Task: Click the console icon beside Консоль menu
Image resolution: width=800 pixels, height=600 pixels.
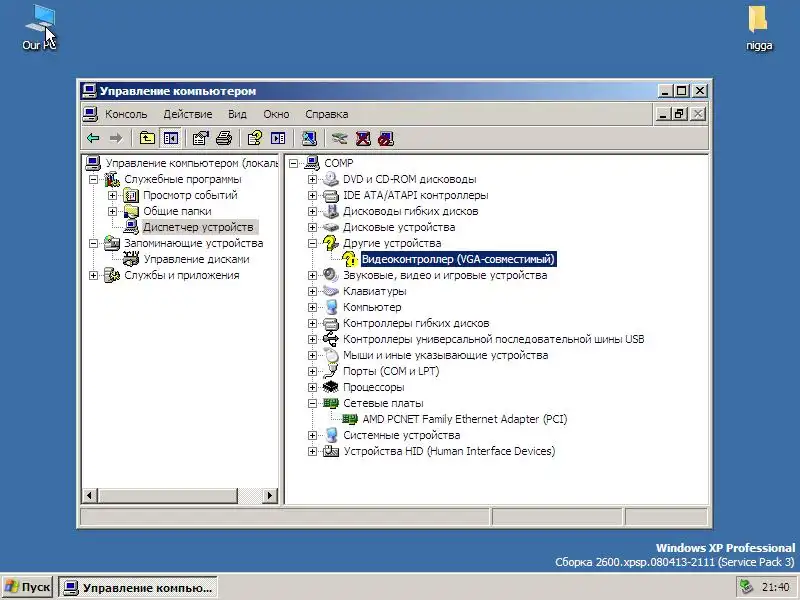Action: (90, 114)
